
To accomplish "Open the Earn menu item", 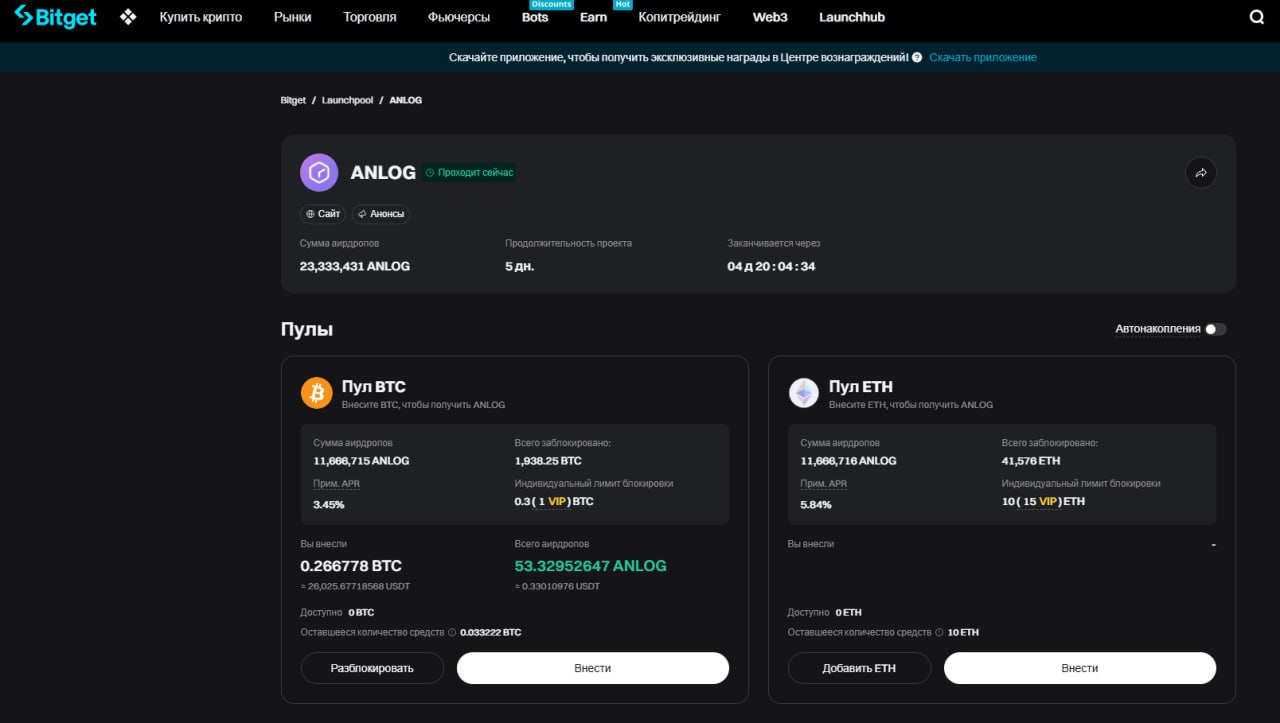I will point(593,17).
